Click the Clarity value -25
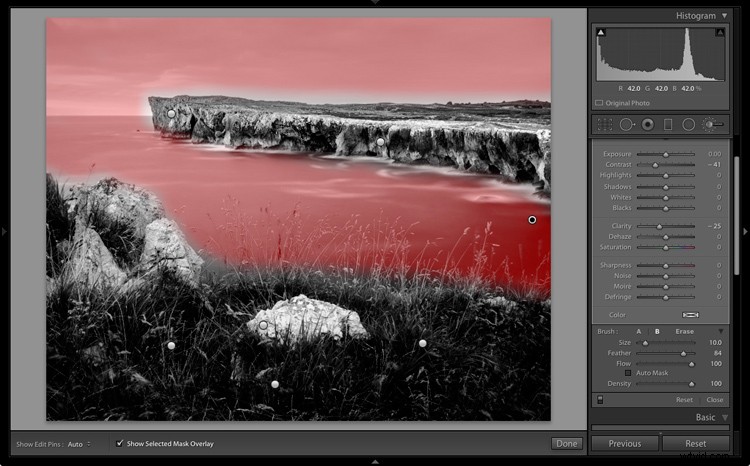 coord(715,226)
